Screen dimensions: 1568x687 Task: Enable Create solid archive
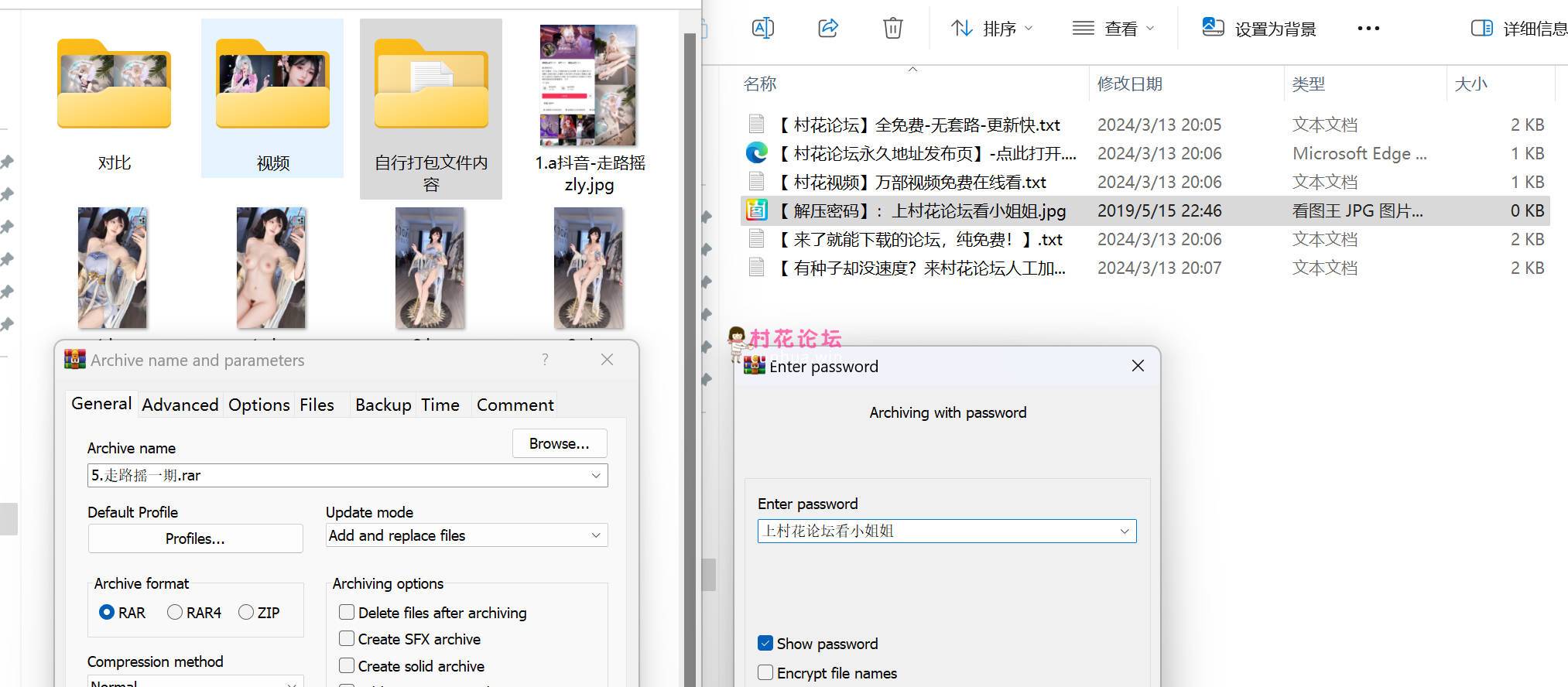tap(347, 665)
